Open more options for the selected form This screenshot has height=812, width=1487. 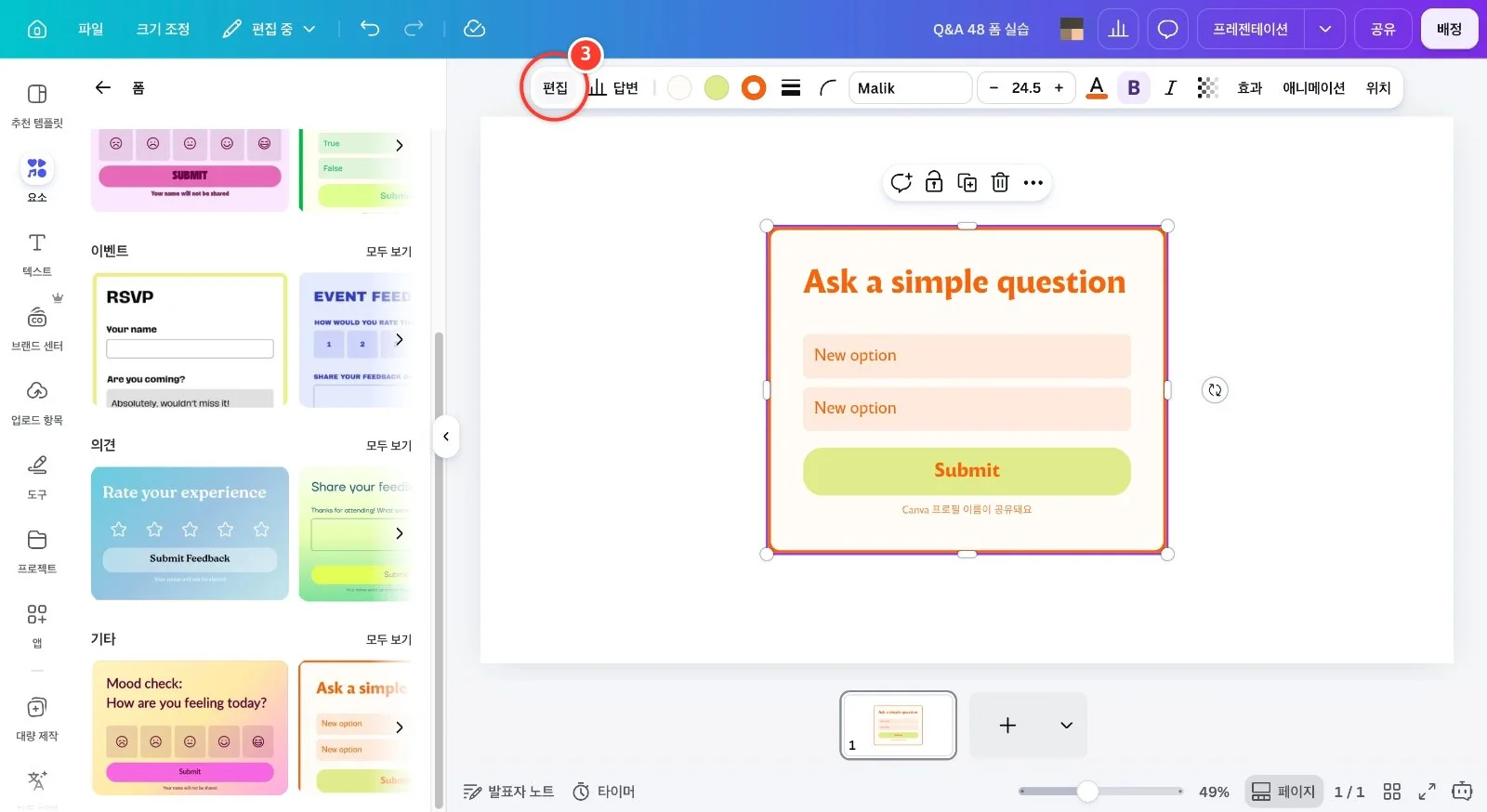pos(1033,182)
